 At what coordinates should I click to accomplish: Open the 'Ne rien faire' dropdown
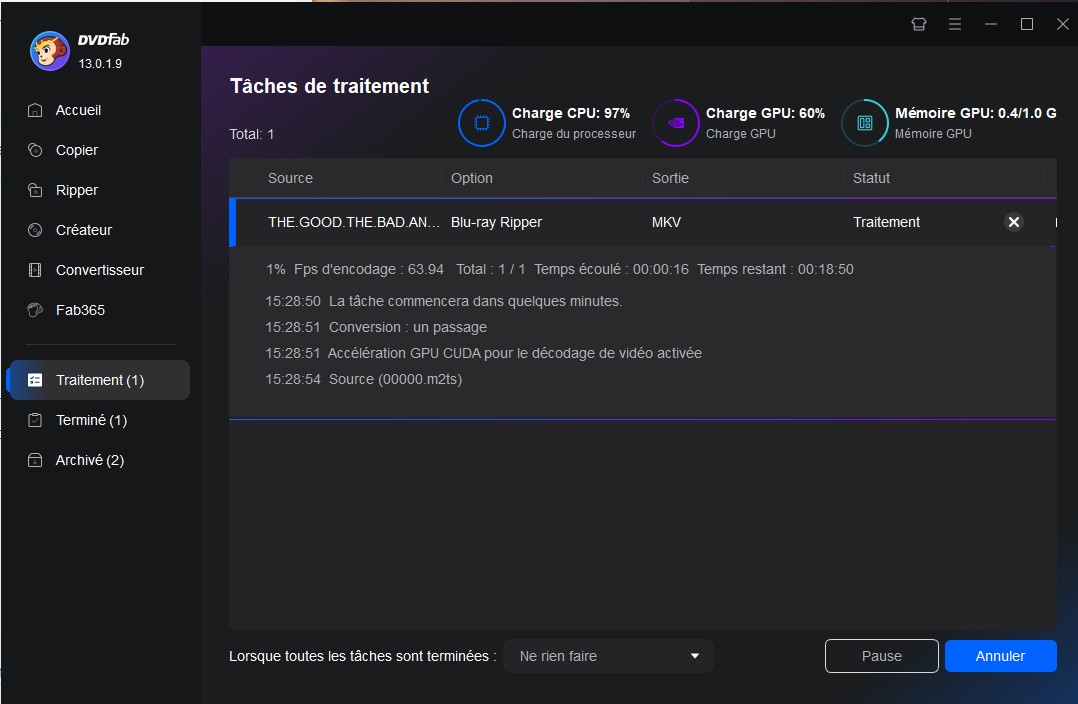point(608,656)
